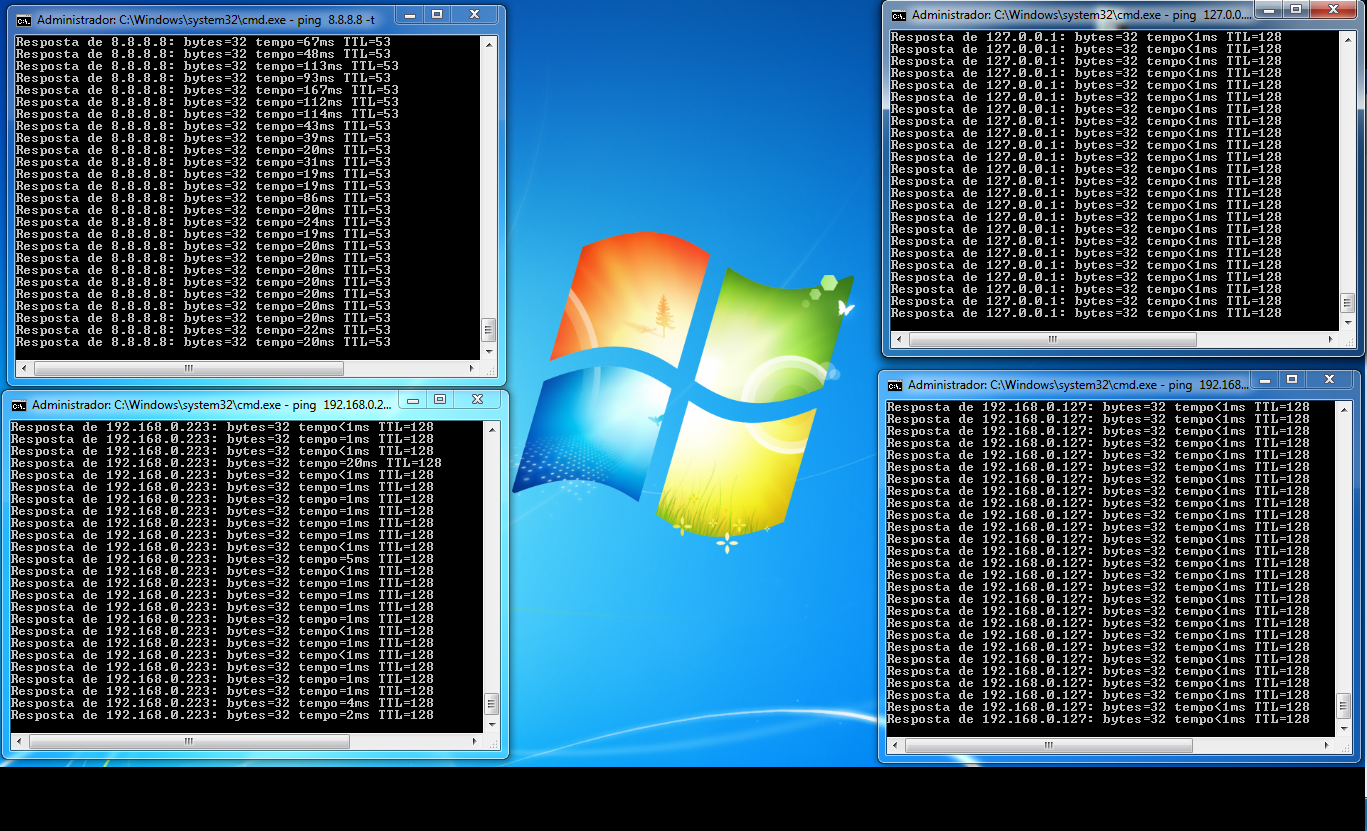Click the vertical scroll-up arrow in the 127.0.0.1 window
1367x831 pixels.
1347,38
